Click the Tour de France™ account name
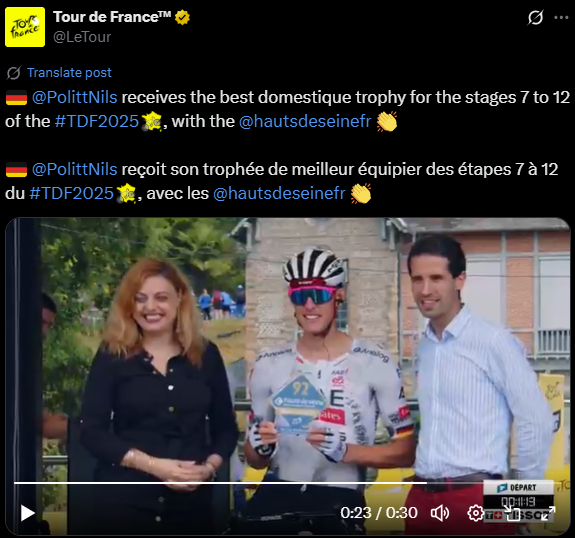575x538 pixels. coord(112,17)
